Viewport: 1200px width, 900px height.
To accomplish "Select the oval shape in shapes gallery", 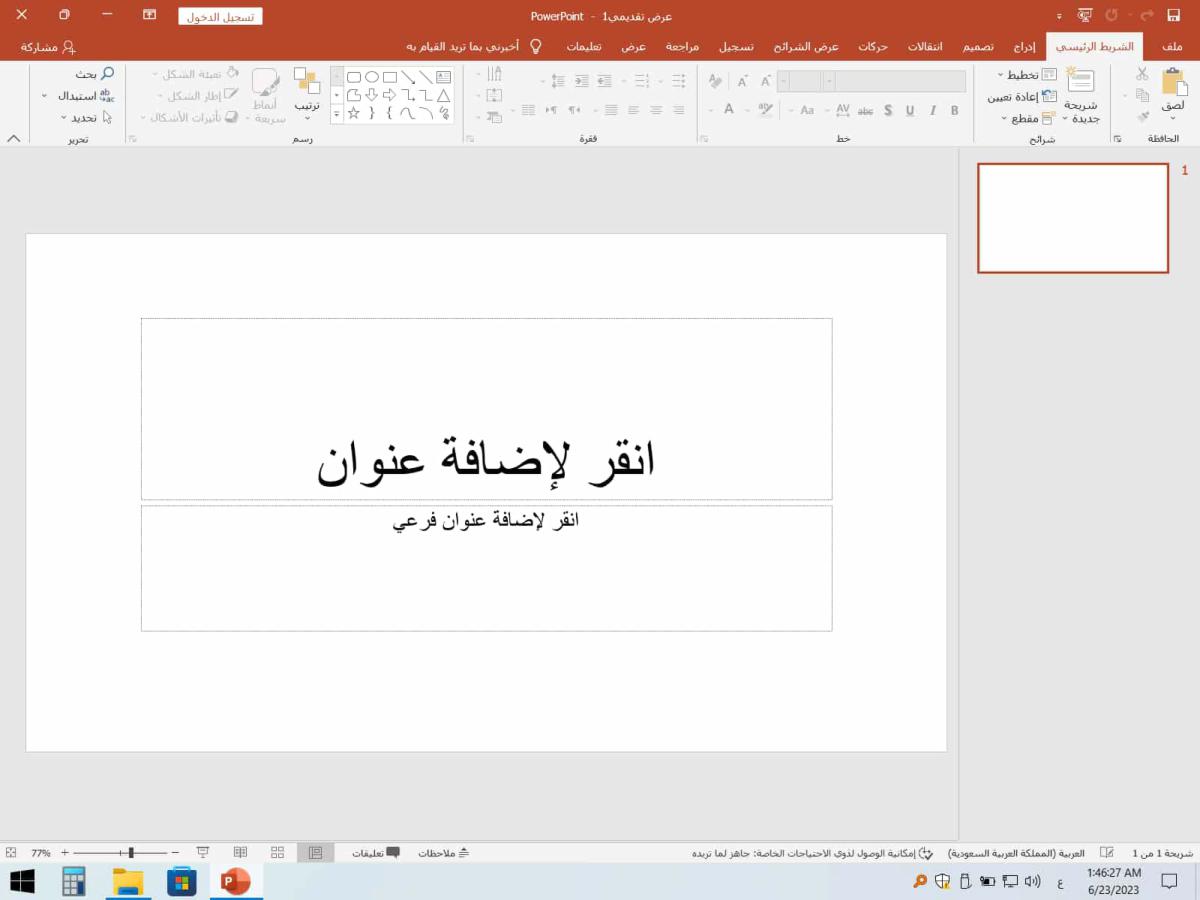I will coord(372,77).
